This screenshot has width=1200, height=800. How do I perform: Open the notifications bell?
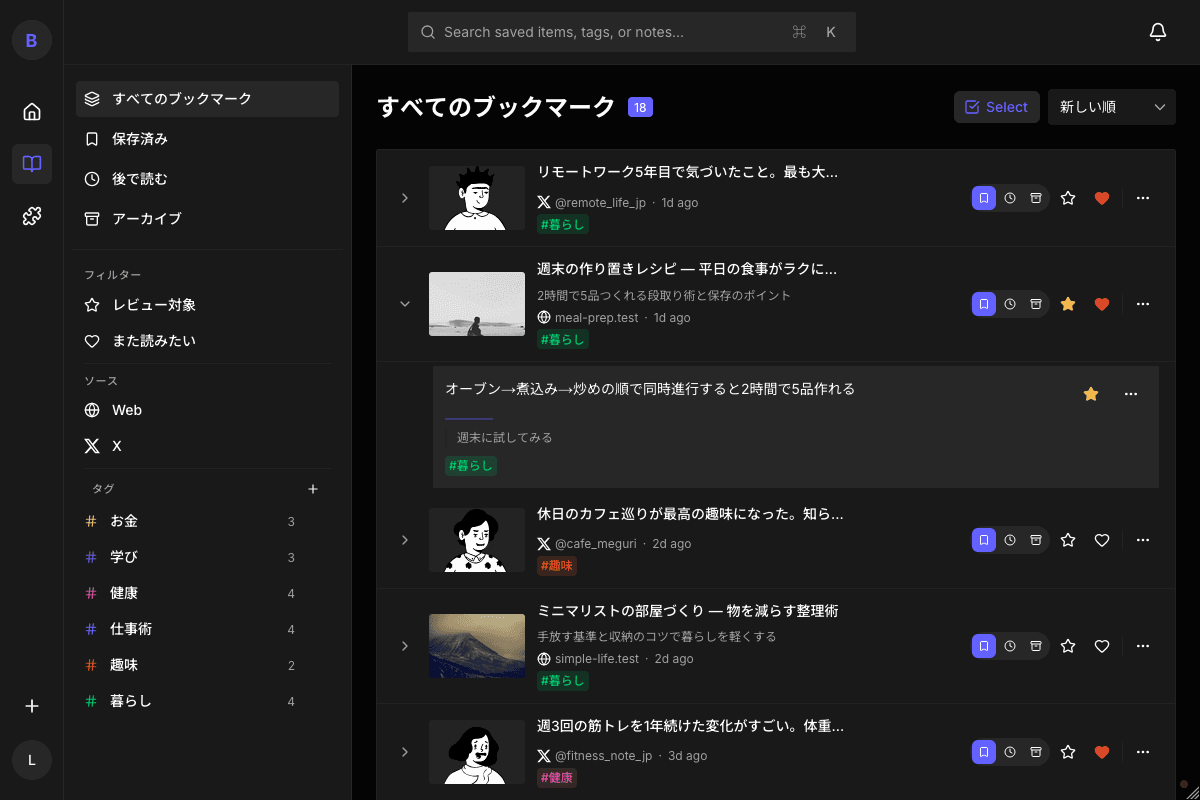pyautogui.click(x=1157, y=32)
